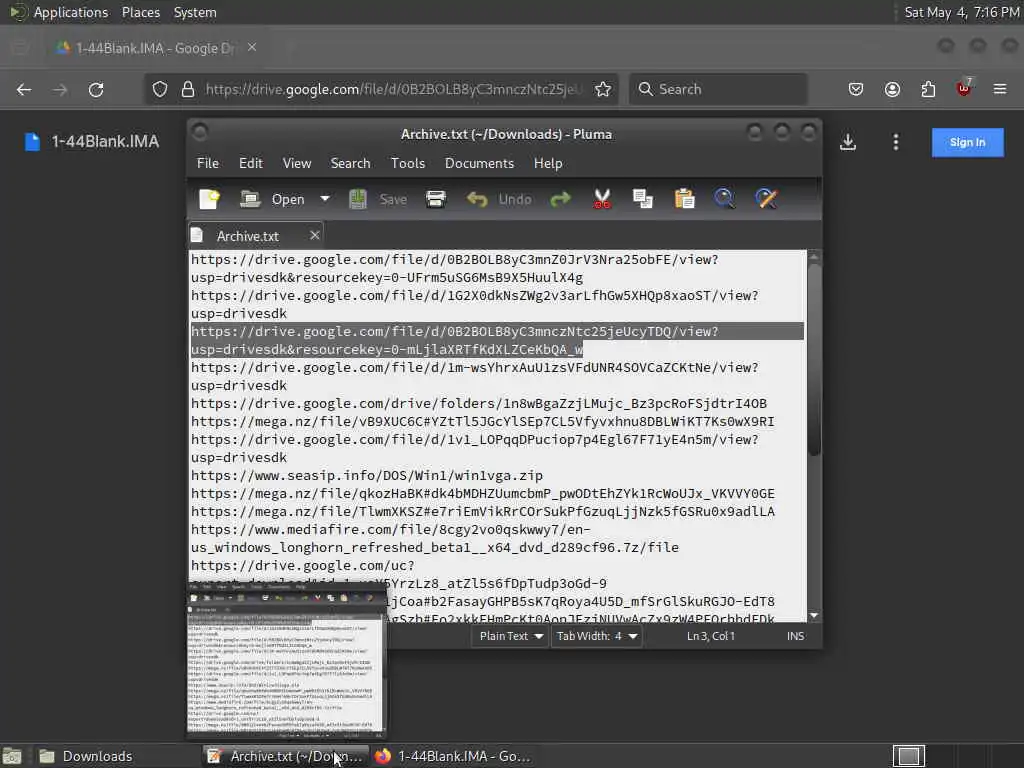Open the Search menu in Pluma
Image resolution: width=1024 pixels, height=768 pixels.
pos(350,163)
